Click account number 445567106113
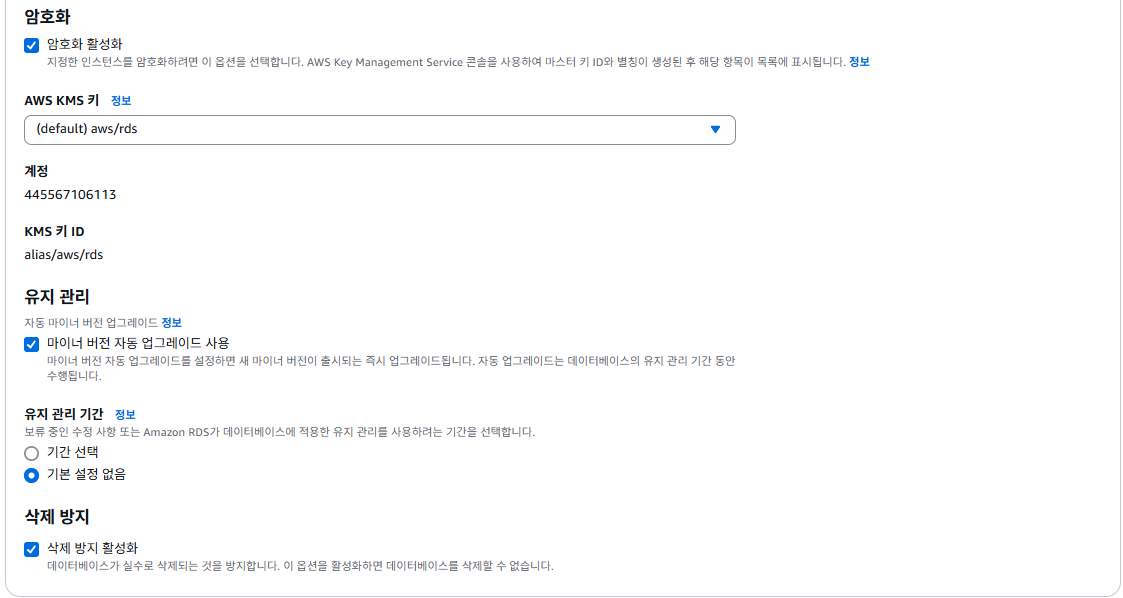This screenshot has height=598, width=1123. 70,195
